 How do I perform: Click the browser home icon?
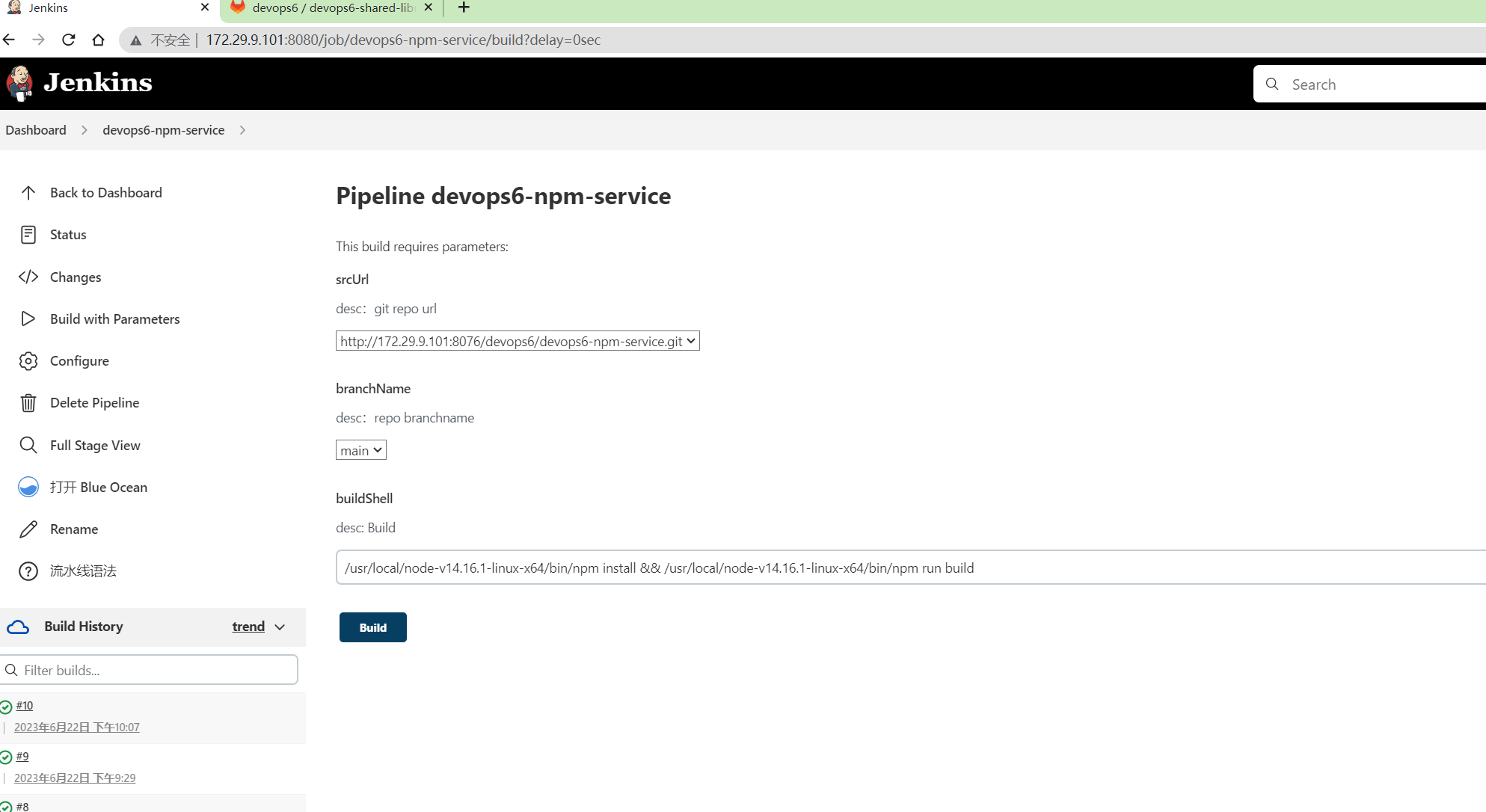pyautogui.click(x=98, y=40)
